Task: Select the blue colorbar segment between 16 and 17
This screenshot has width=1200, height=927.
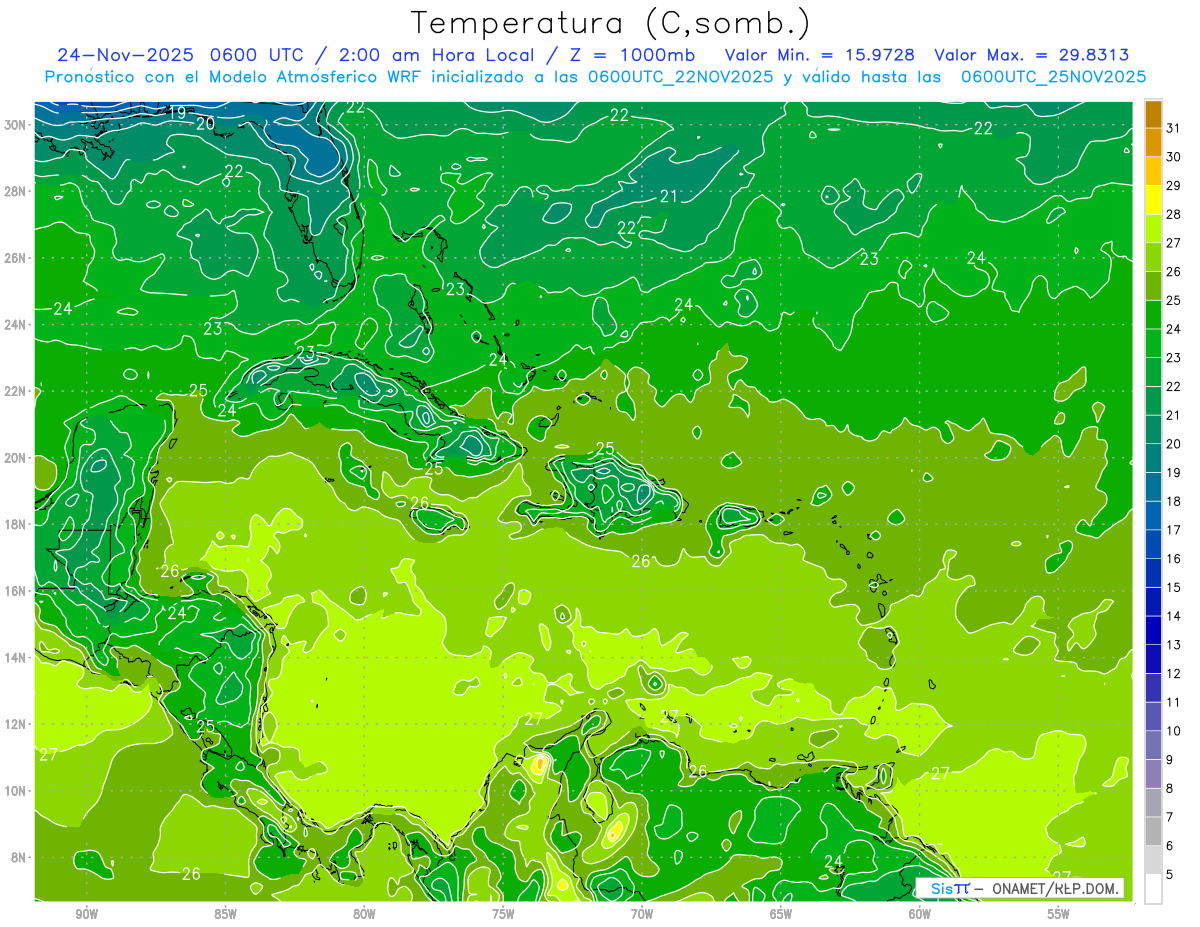Action: [1153, 545]
